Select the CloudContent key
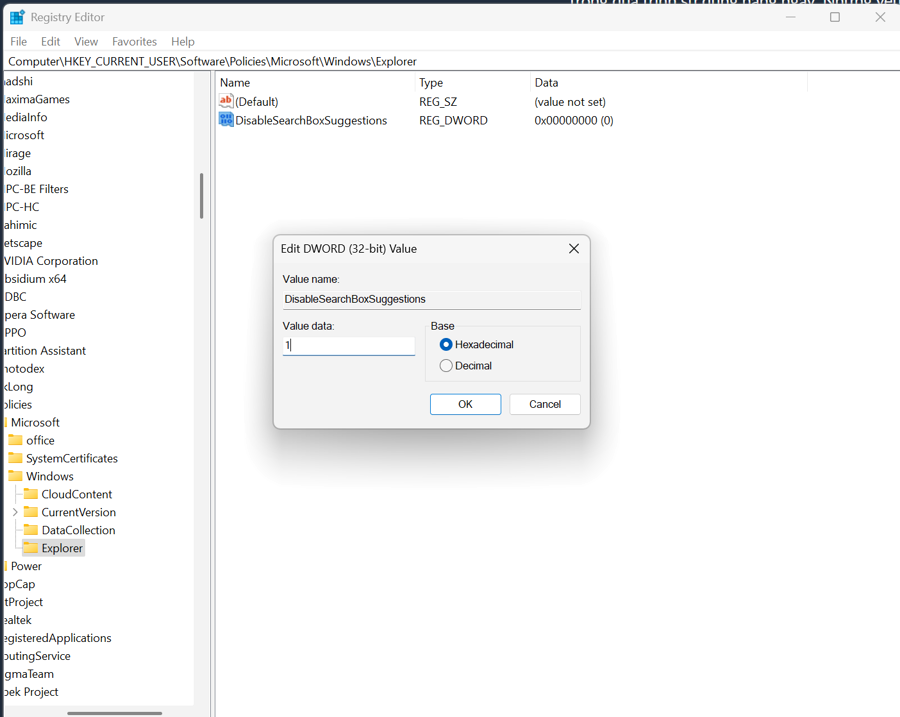900x717 pixels. [x=77, y=494]
